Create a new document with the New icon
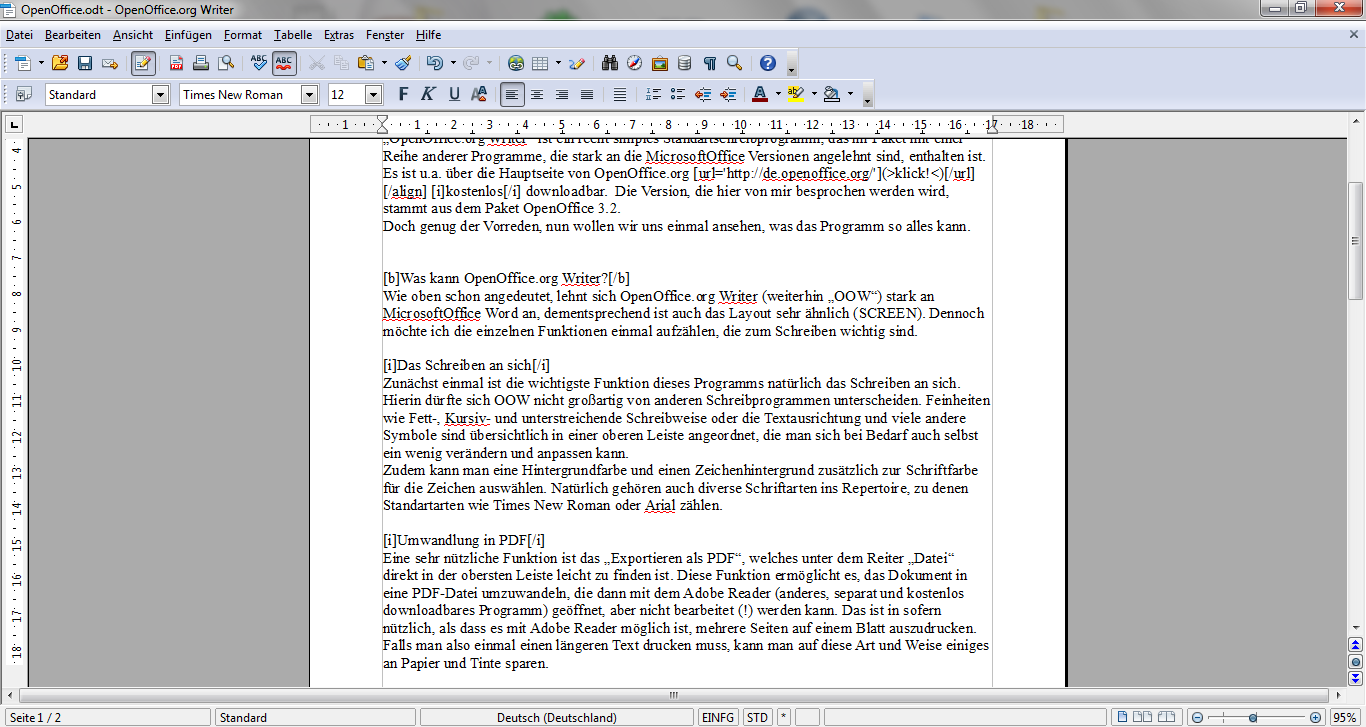The image size is (1366, 727). click(23, 63)
